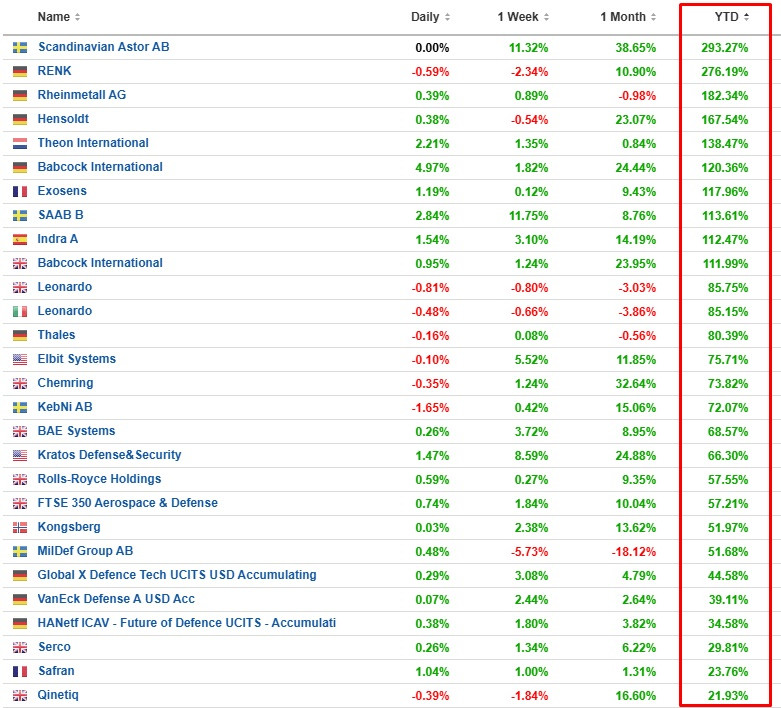Click German flag beside Rheinmetall AG
The width and height of the screenshot is (781, 708).
click(x=20, y=96)
